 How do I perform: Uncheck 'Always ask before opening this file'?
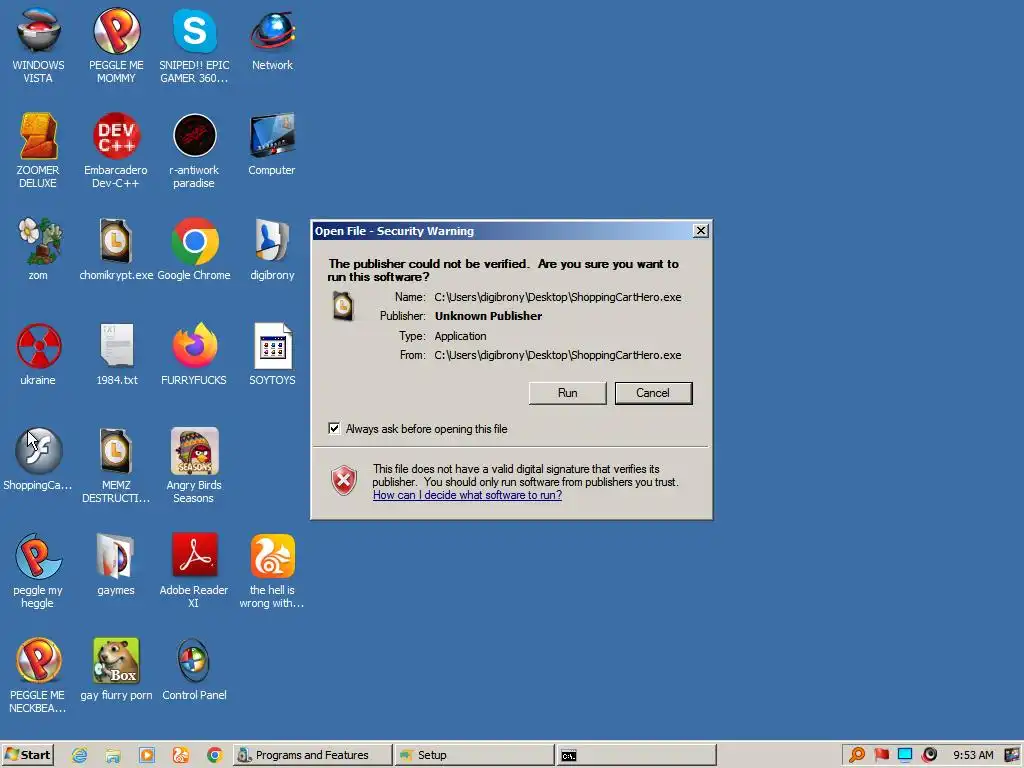[x=334, y=428]
